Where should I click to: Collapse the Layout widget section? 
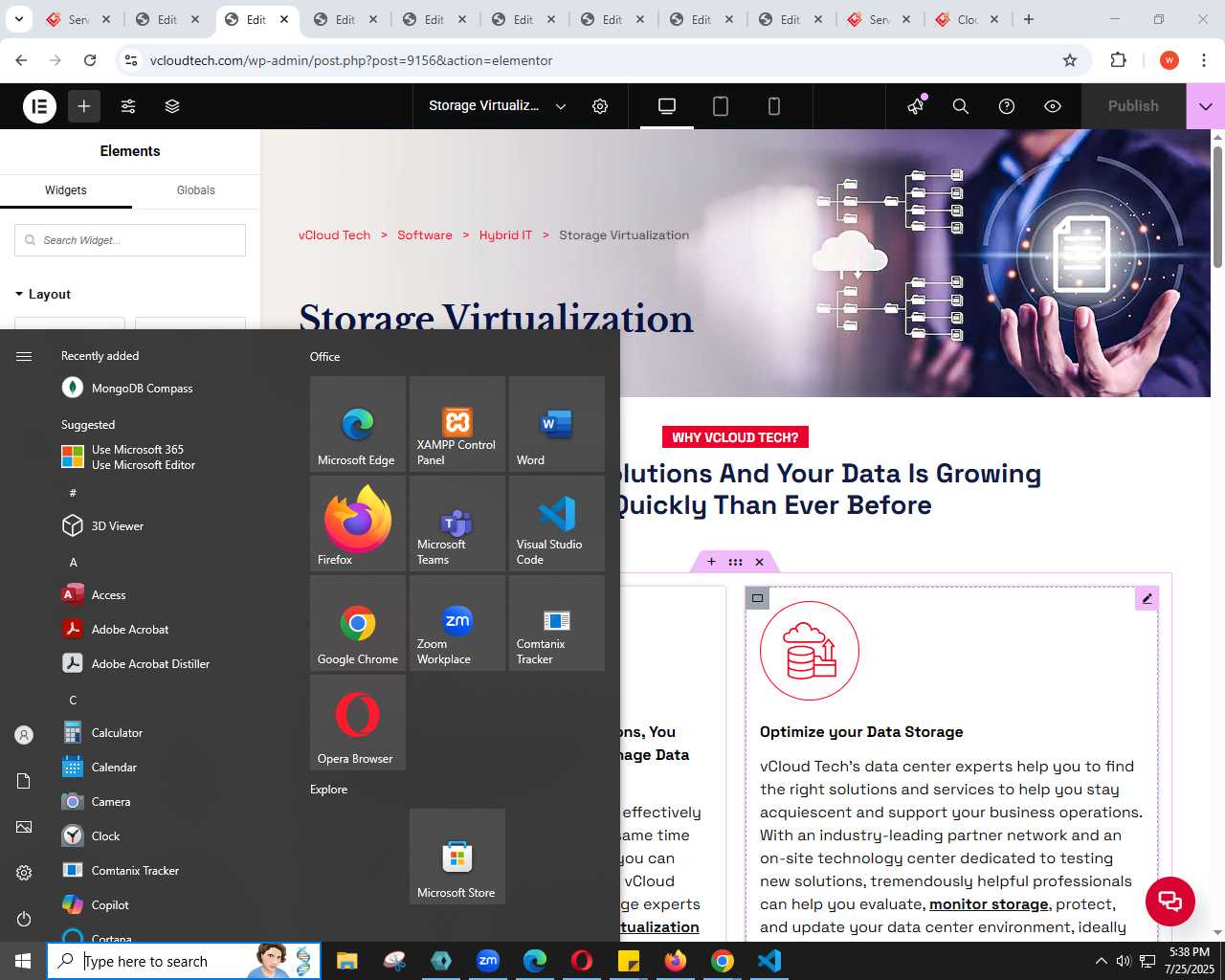coord(43,294)
